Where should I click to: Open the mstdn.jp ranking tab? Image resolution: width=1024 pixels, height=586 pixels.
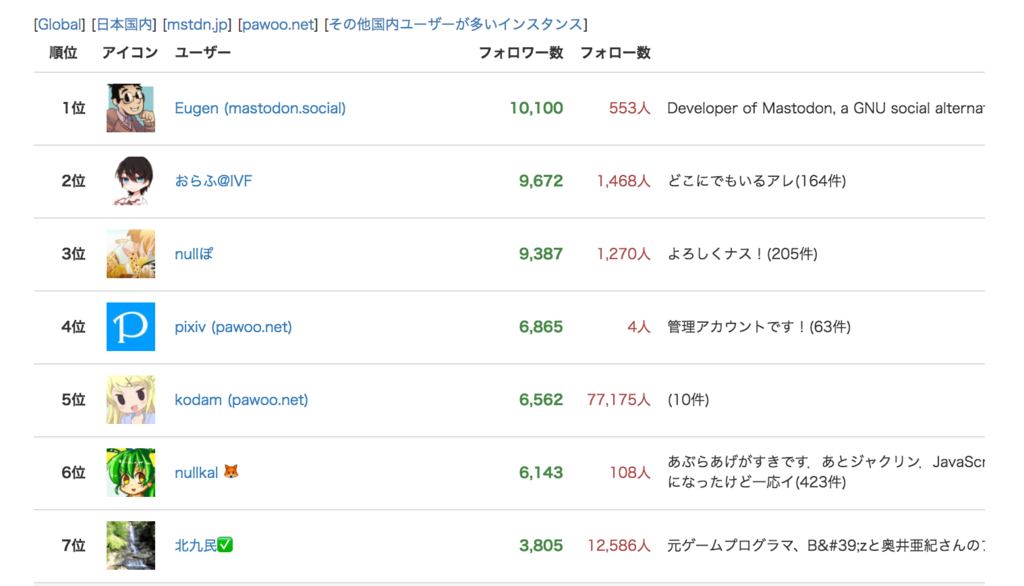pyautogui.click(x=197, y=24)
